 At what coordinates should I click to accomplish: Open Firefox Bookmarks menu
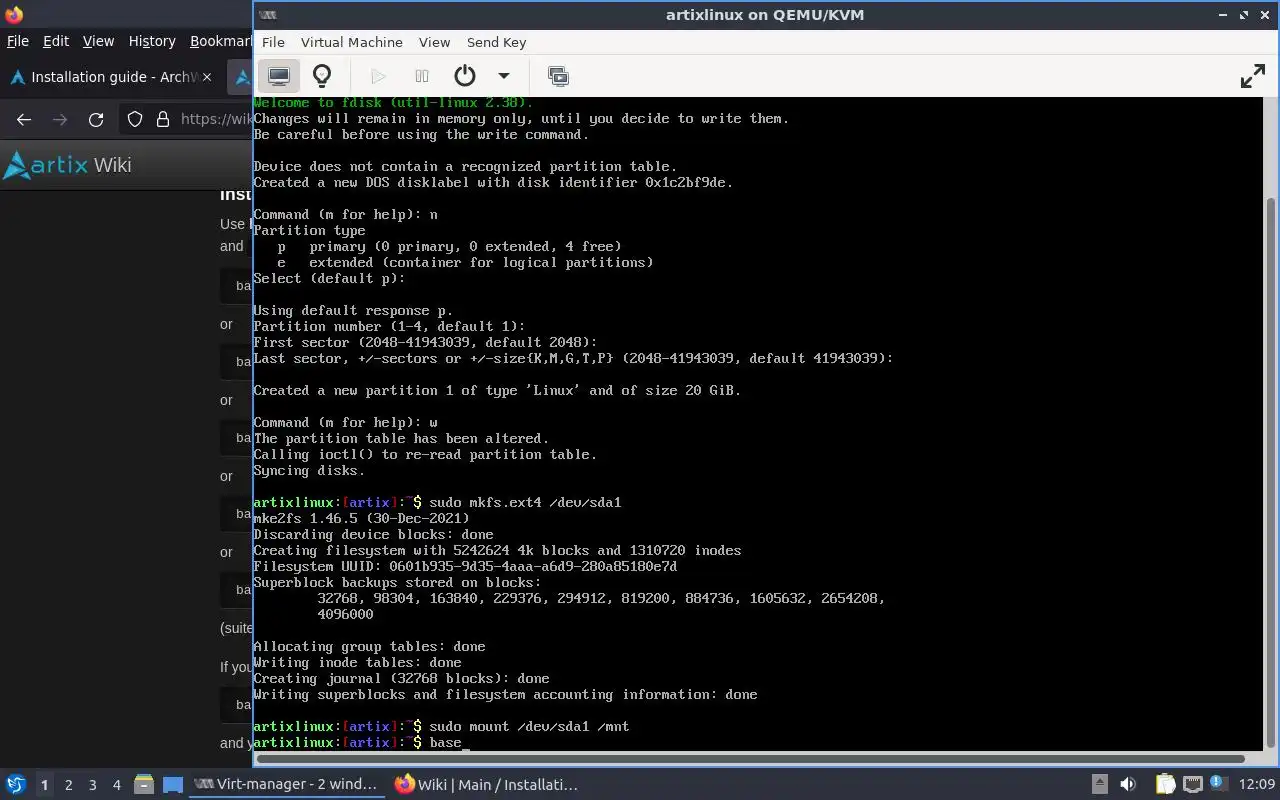coord(220,41)
